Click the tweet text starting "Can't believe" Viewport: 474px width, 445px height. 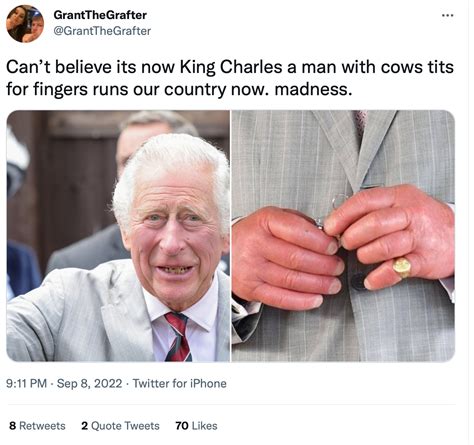click(x=230, y=78)
